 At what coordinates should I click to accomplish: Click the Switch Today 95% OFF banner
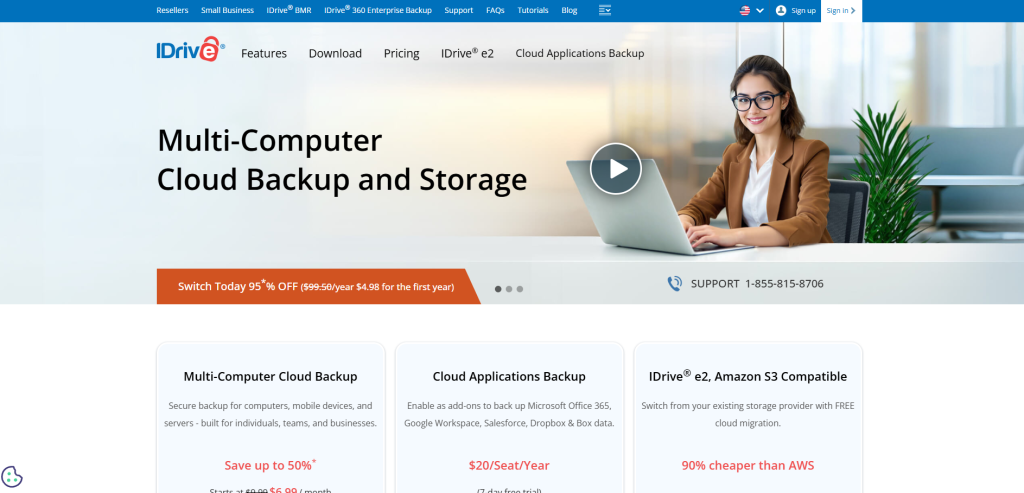pos(315,286)
